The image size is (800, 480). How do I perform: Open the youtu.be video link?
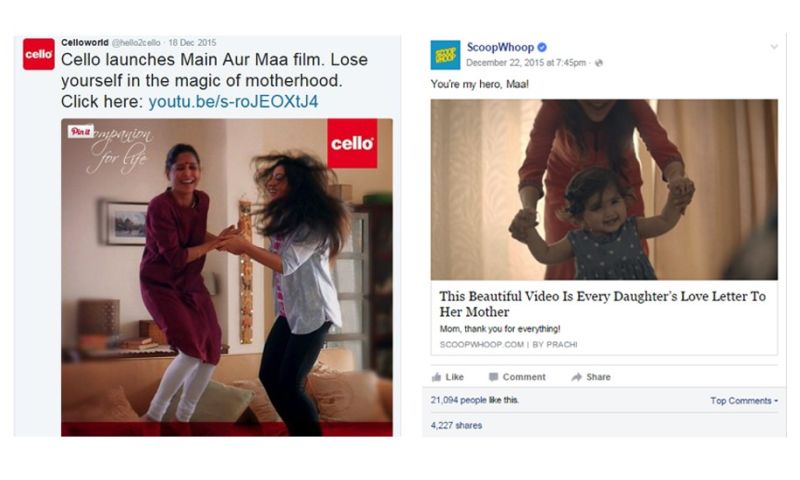[x=233, y=102]
